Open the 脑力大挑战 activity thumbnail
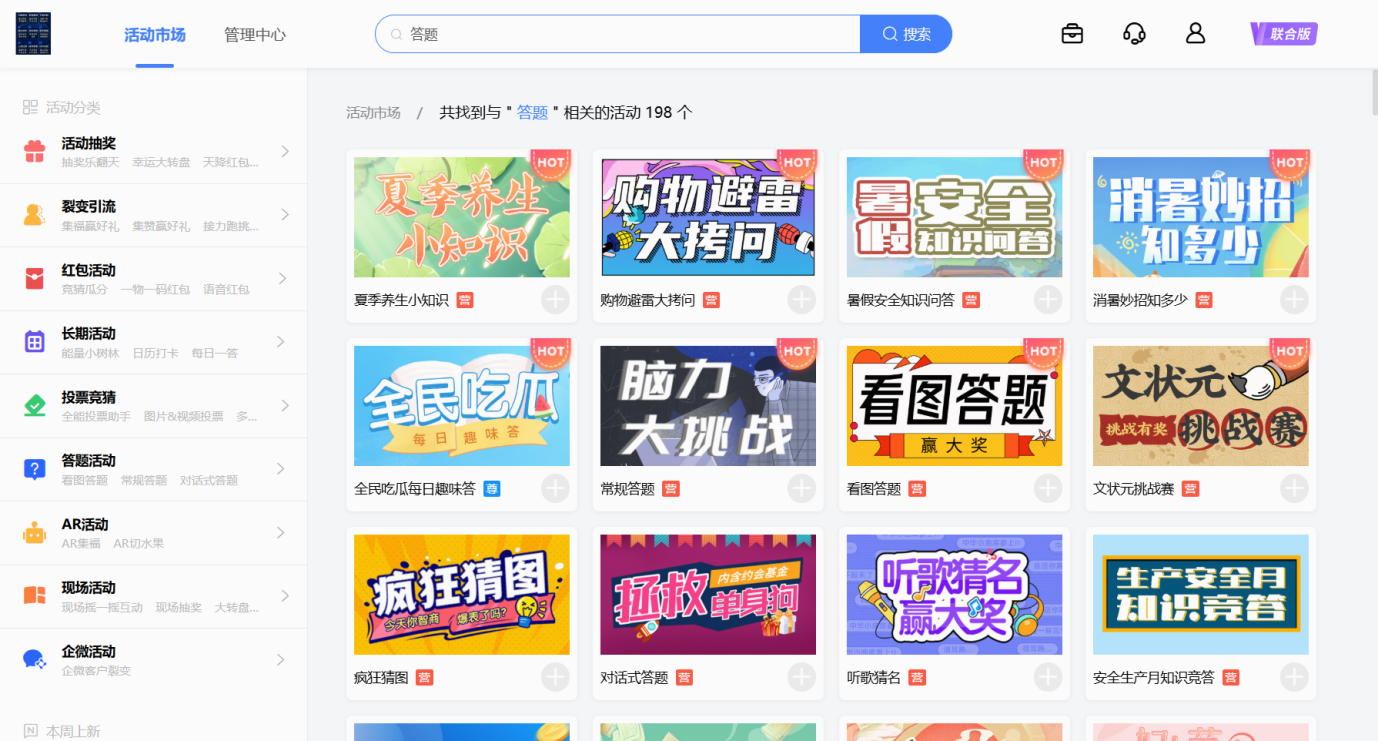This screenshot has height=741, width=1378. click(708, 406)
